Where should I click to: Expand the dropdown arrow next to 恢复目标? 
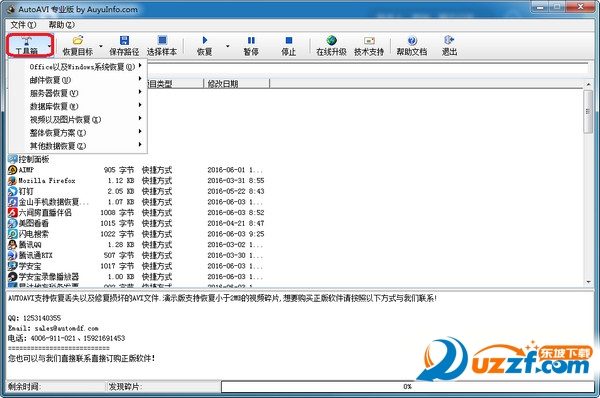tap(101, 46)
